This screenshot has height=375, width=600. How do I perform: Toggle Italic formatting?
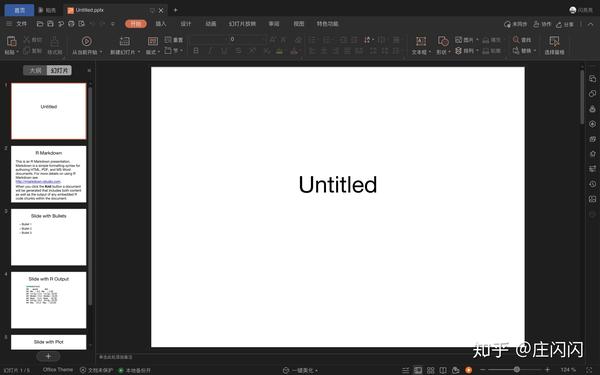coord(210,51)
